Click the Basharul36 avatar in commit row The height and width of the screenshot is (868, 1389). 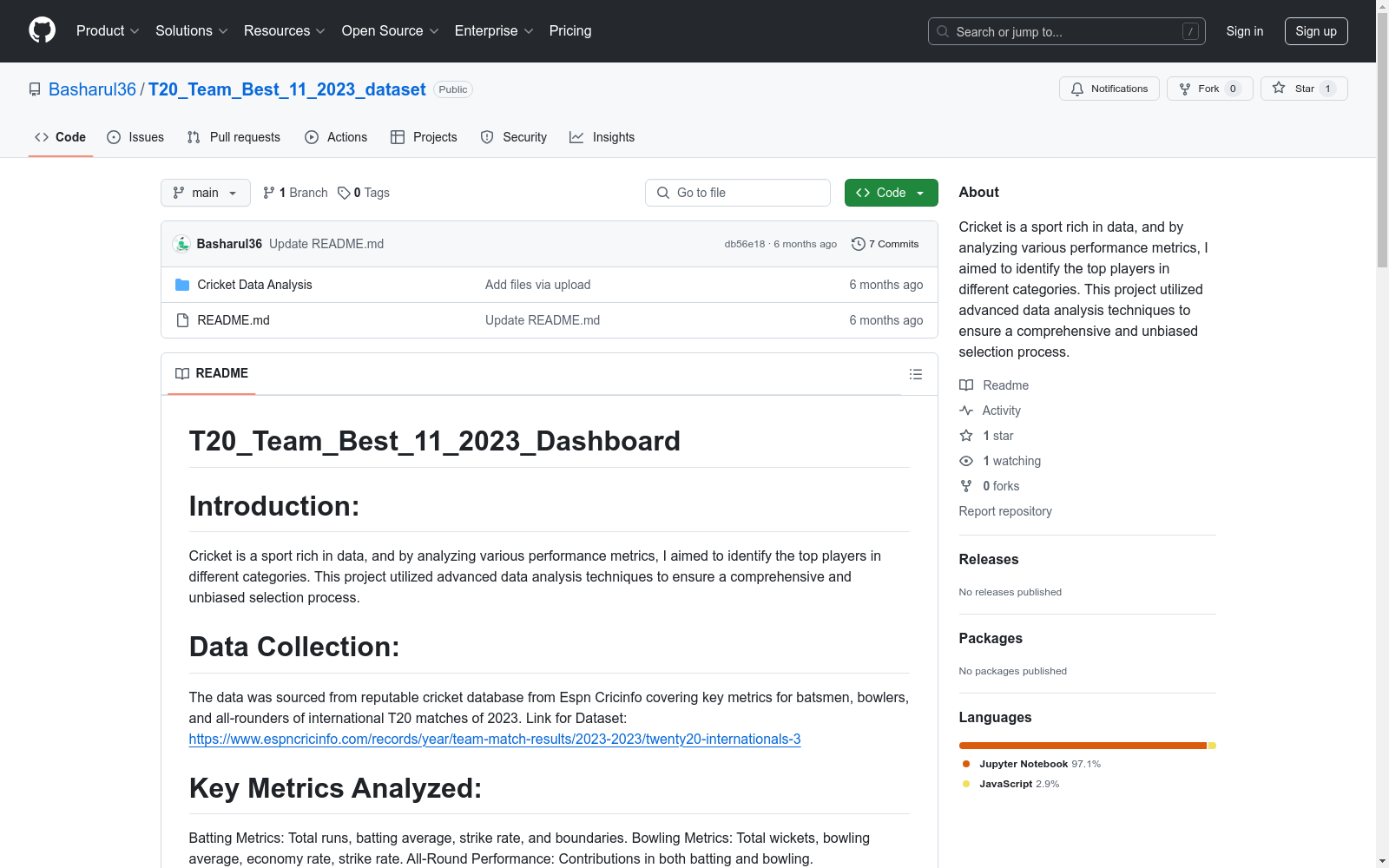(181, 244)
